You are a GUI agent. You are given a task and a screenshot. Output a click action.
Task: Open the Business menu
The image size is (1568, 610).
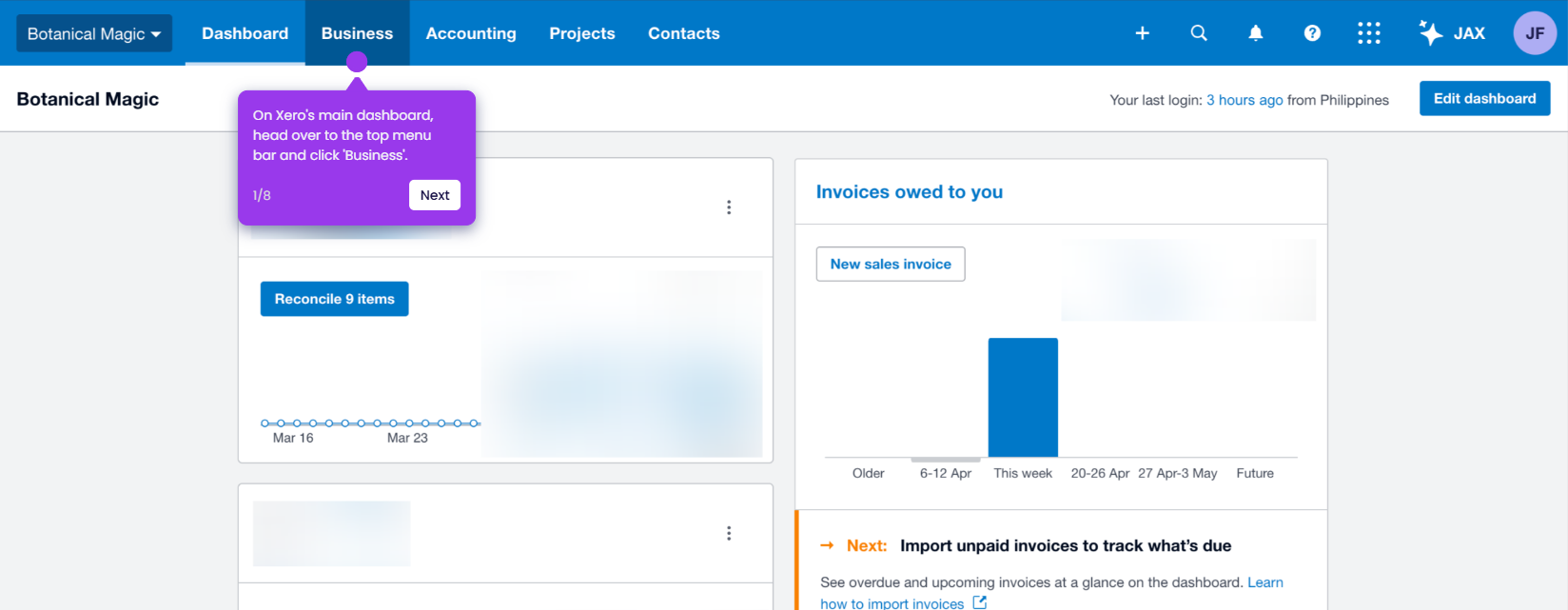coord(357,33)
